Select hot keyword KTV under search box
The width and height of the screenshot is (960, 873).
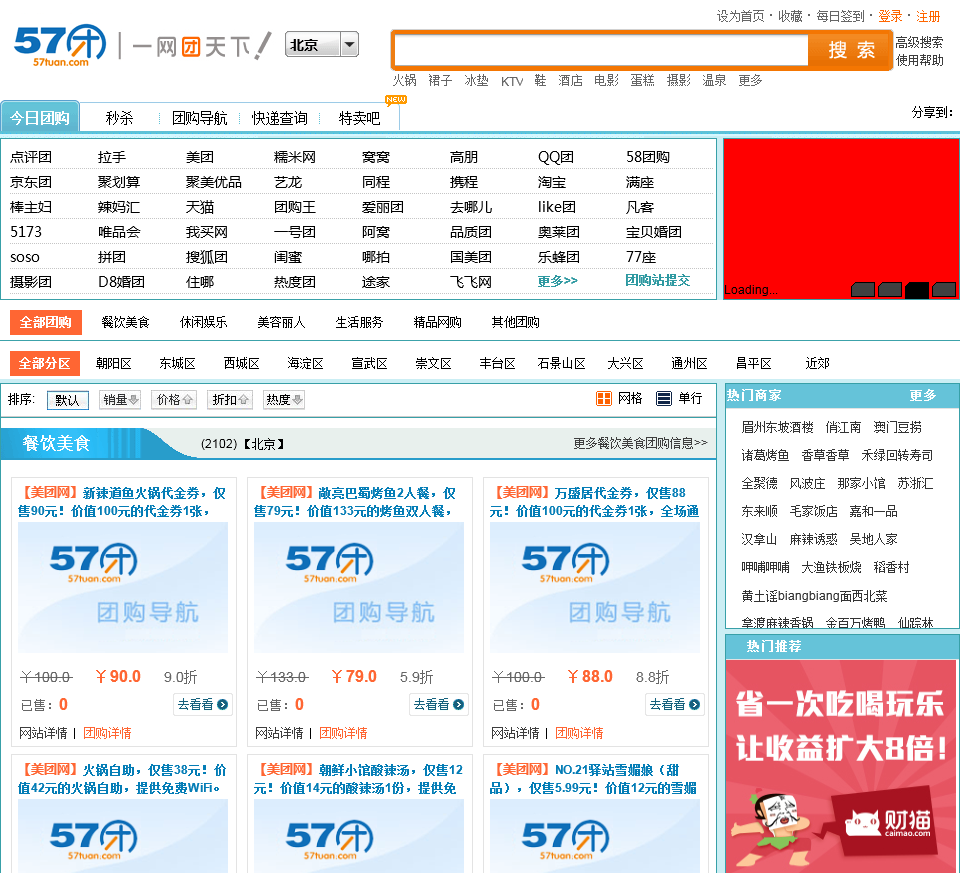[x=512, y=81]
